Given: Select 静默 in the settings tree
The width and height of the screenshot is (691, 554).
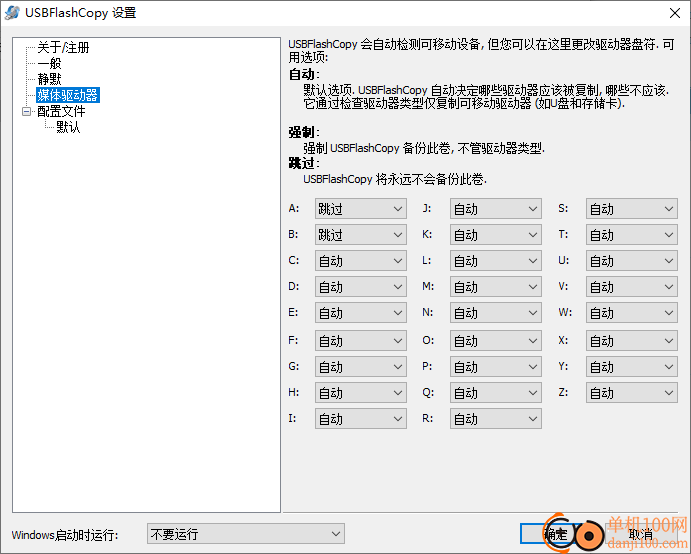Looking at the screenshot, I should click(x=49, y=79).
